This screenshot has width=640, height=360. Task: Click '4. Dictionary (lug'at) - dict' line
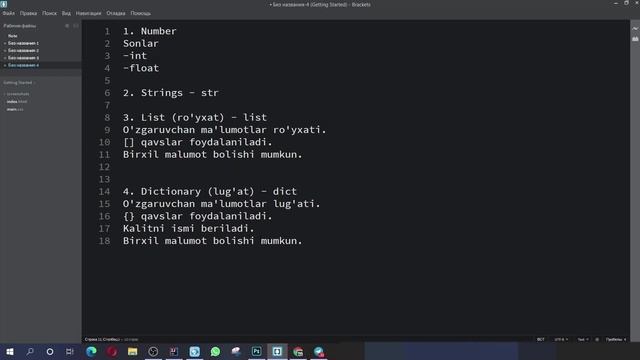coord(210,191)
